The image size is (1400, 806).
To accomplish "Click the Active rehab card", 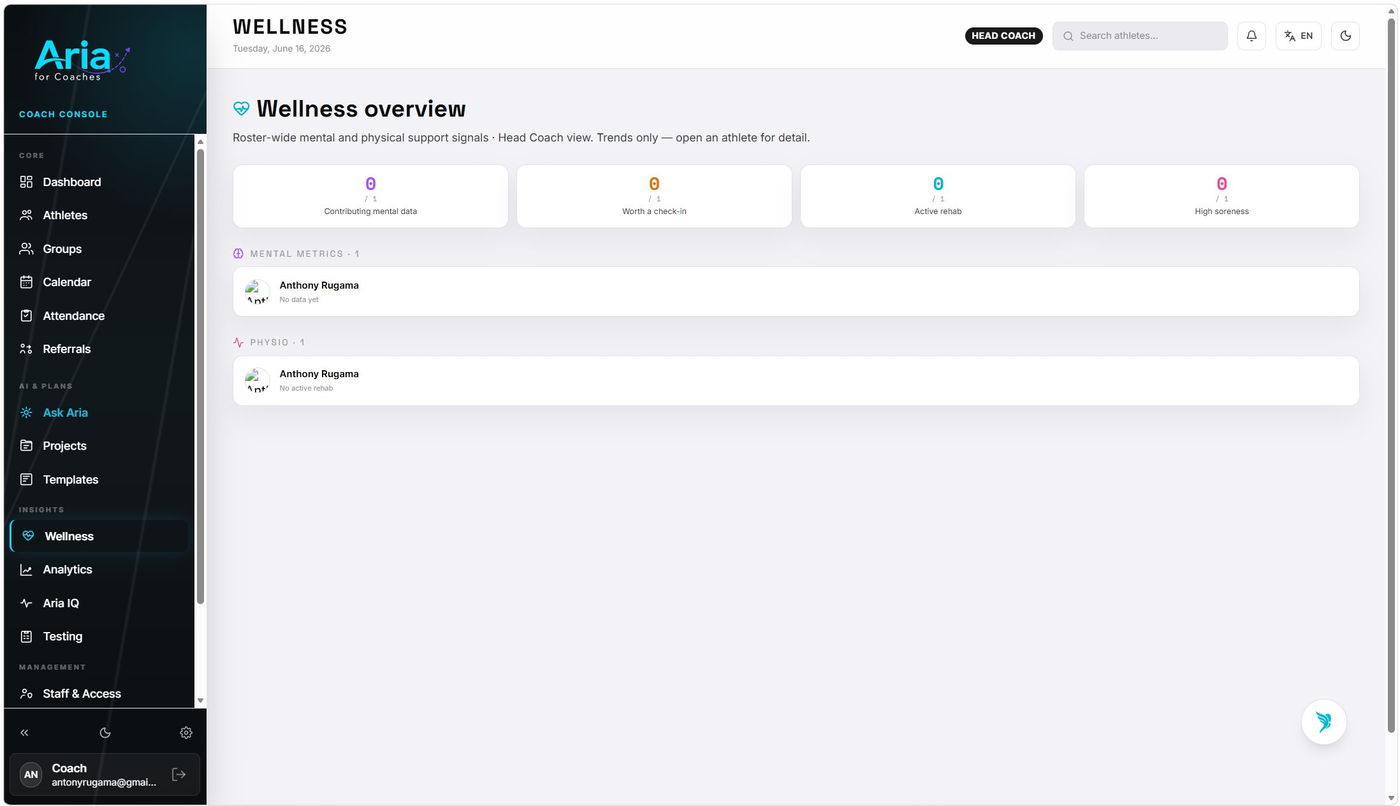I will pos(938,196).
